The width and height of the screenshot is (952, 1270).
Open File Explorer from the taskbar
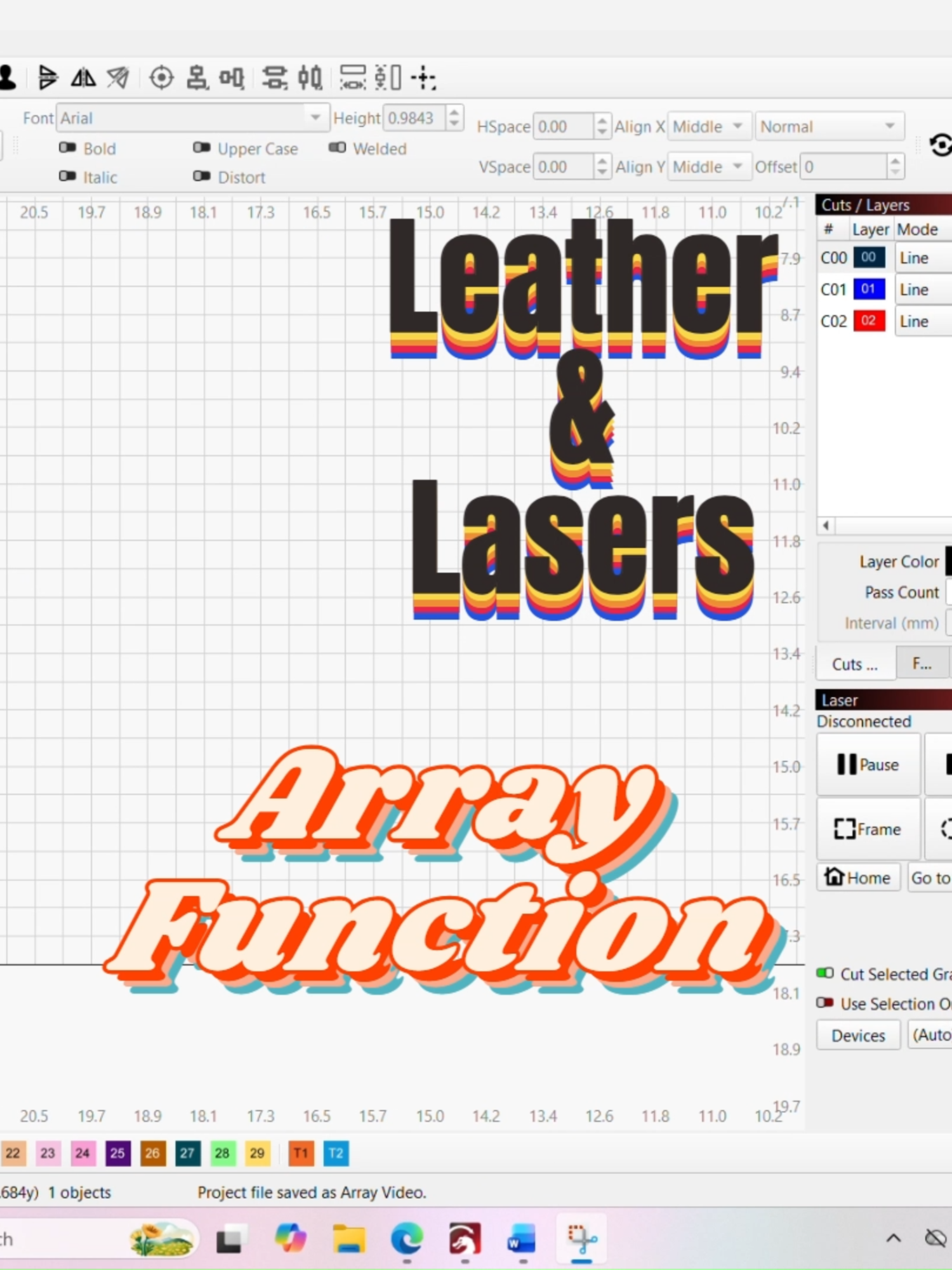coord(349,1238)
